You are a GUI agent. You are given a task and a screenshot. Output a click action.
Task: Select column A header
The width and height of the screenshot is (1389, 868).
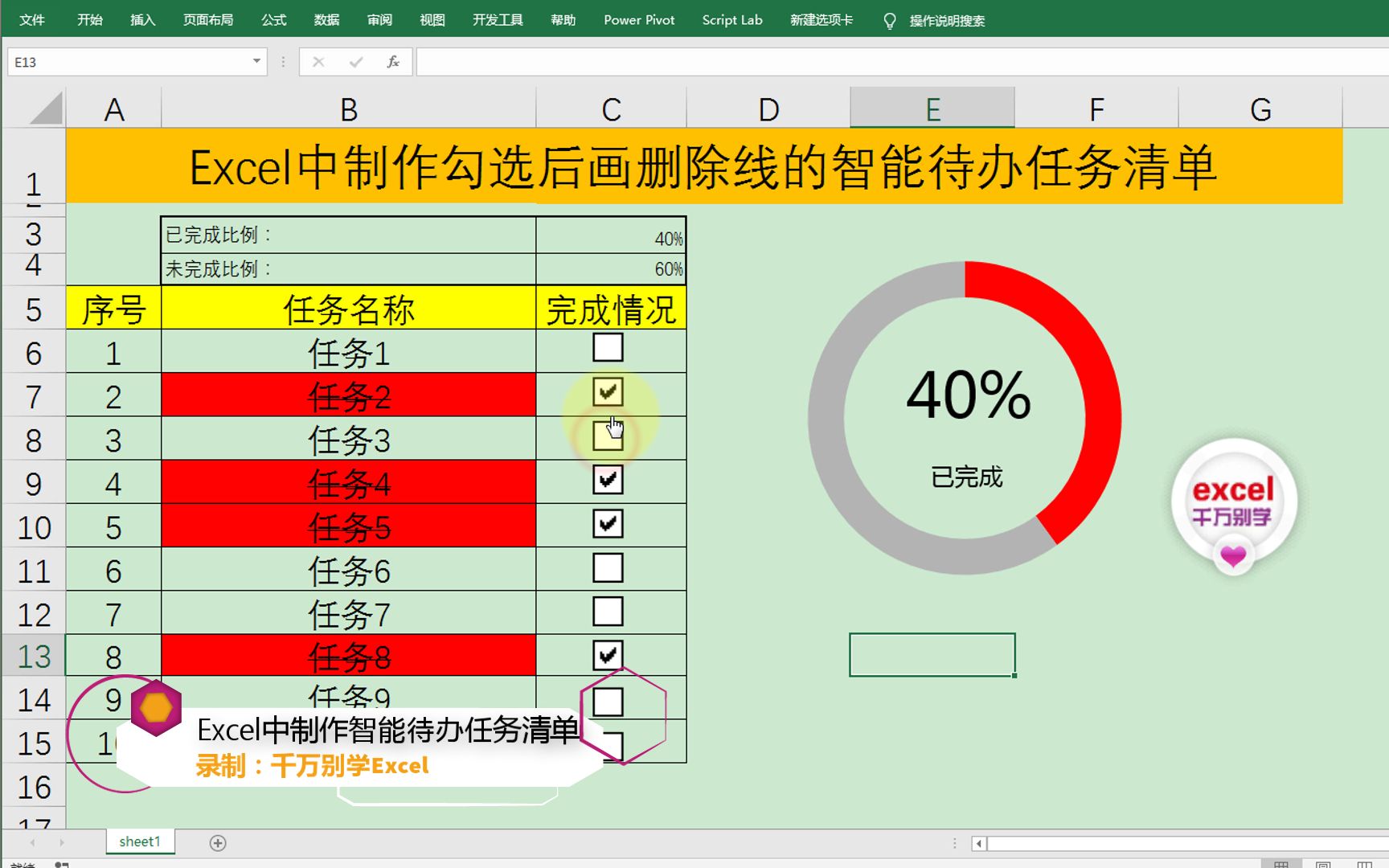pyautogui.click(x=113, y=108)
